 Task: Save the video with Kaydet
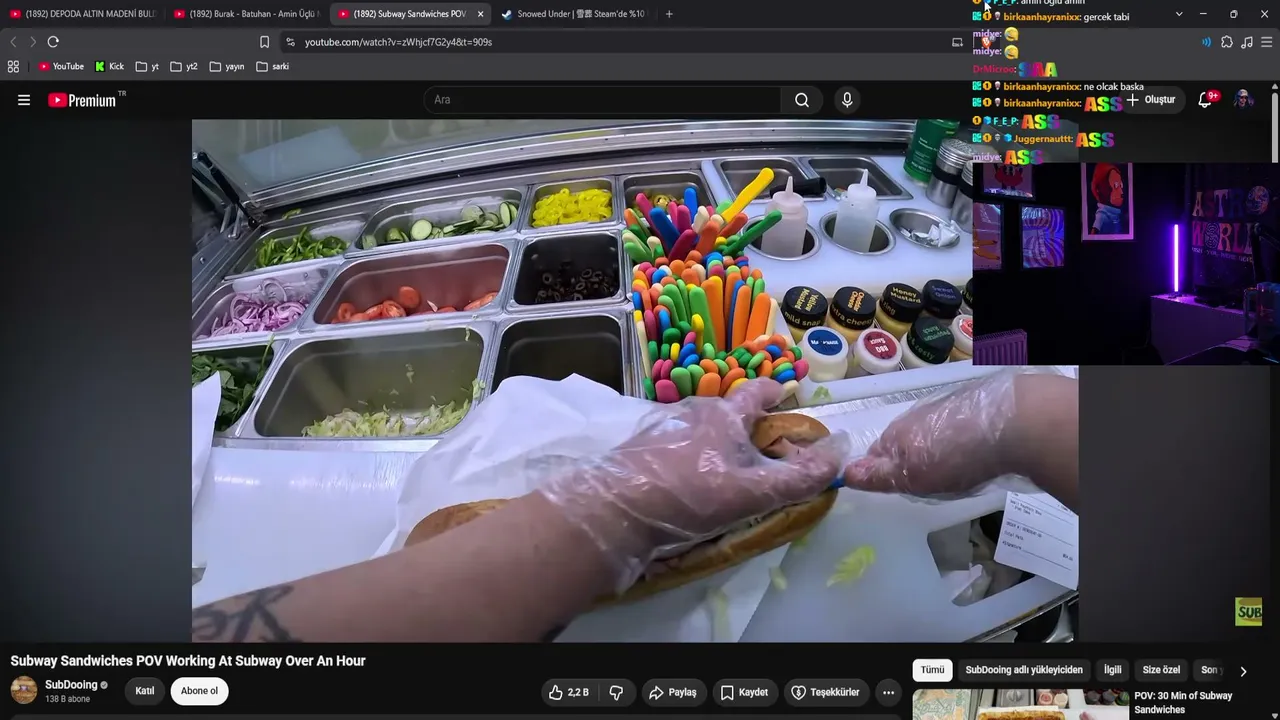pyautogui.click(x=744, y=692)
